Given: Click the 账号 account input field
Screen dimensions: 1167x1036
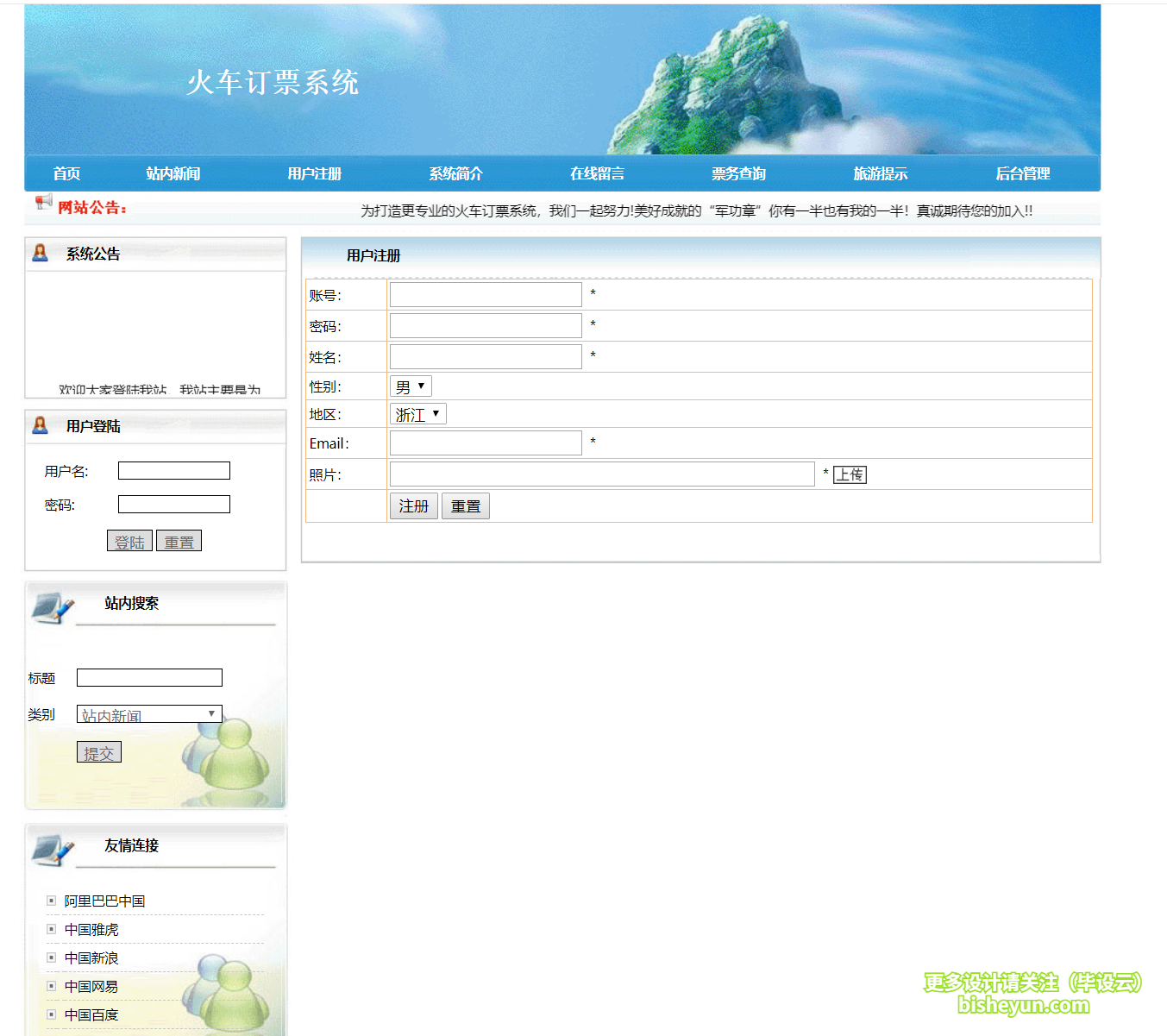Looking at the screenshot, I should pos(485,294).
